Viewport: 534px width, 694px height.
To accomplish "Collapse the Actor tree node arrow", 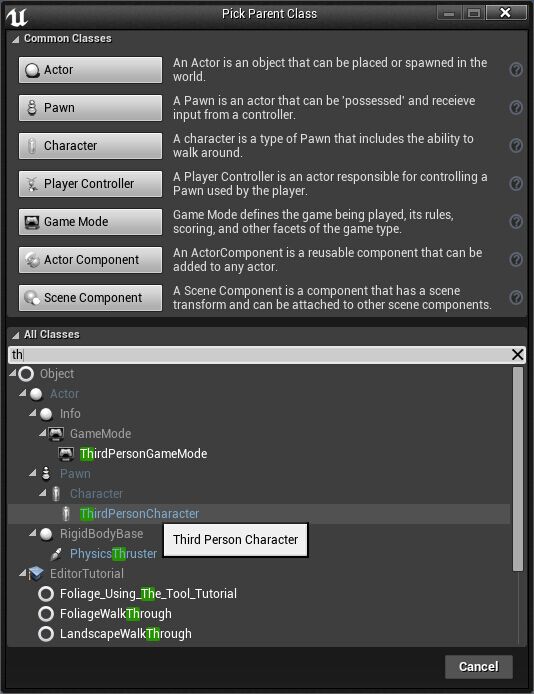I will [23, 393].
